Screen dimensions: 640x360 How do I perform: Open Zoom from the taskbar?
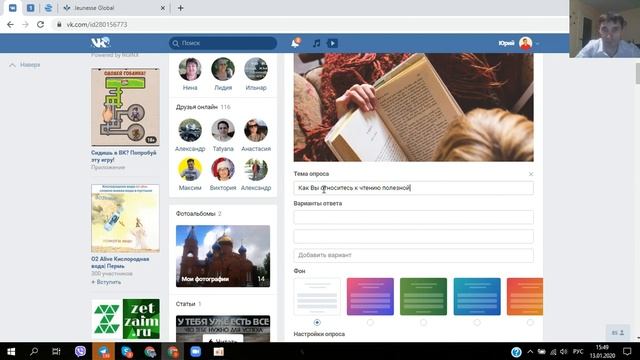(196, 351)
